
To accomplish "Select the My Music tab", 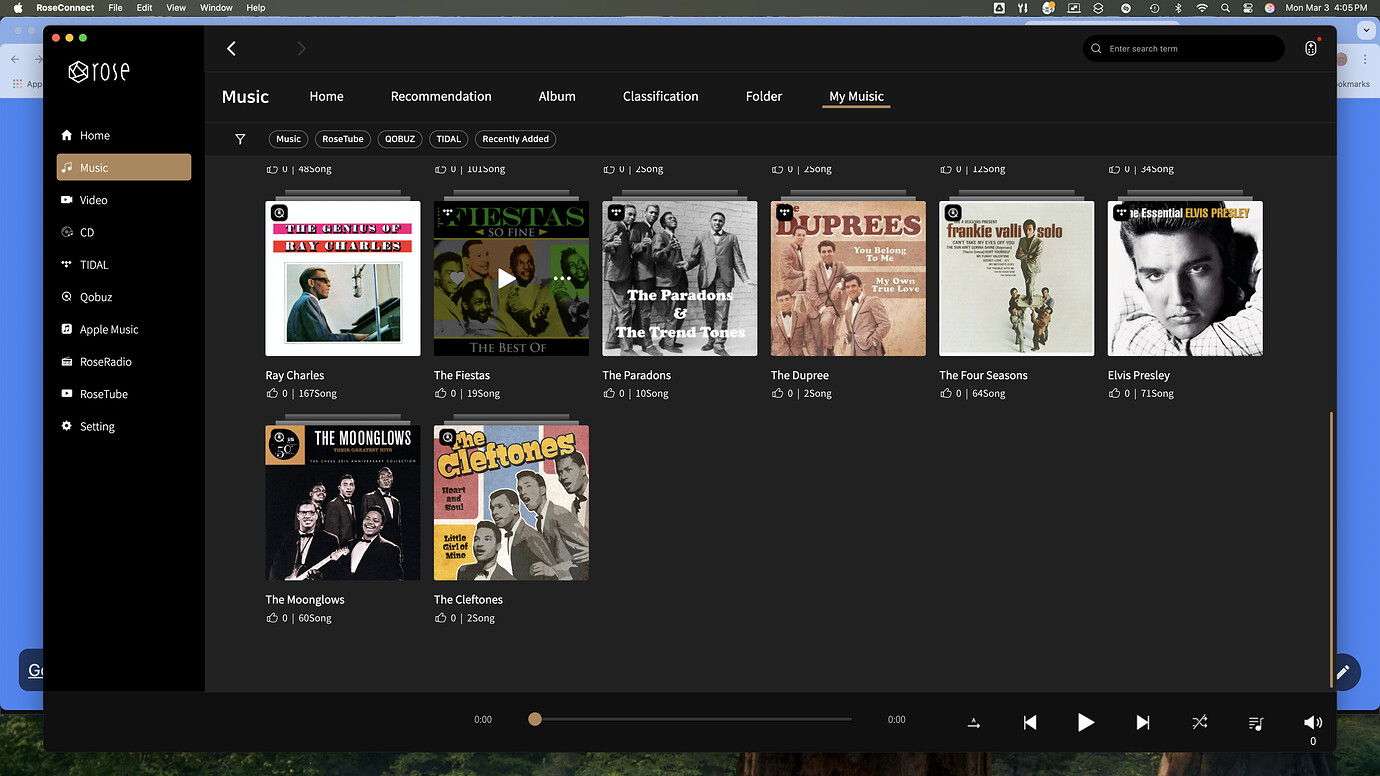I will (x=856, y=96).
